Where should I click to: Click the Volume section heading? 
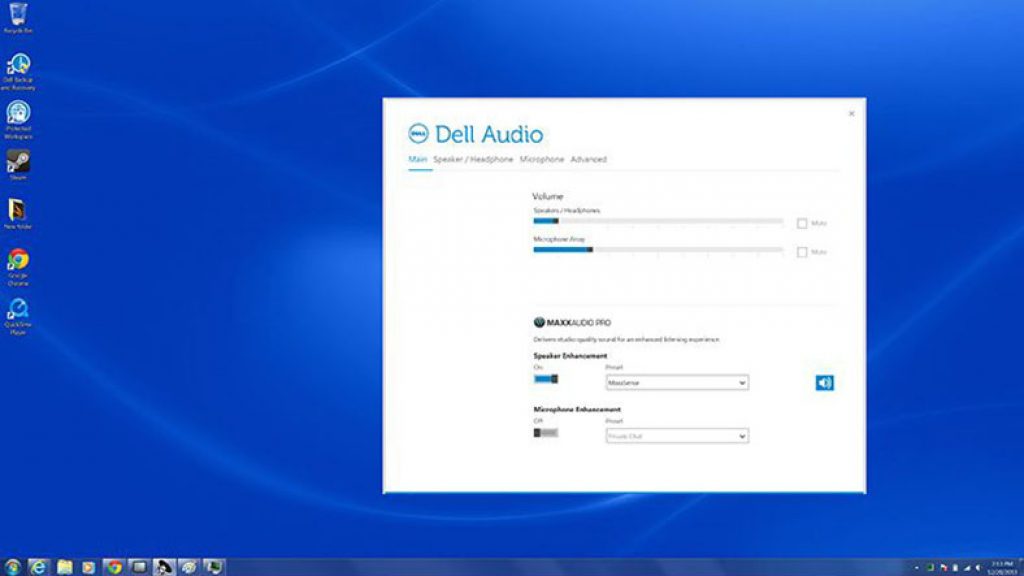click(x=547, y=196)
